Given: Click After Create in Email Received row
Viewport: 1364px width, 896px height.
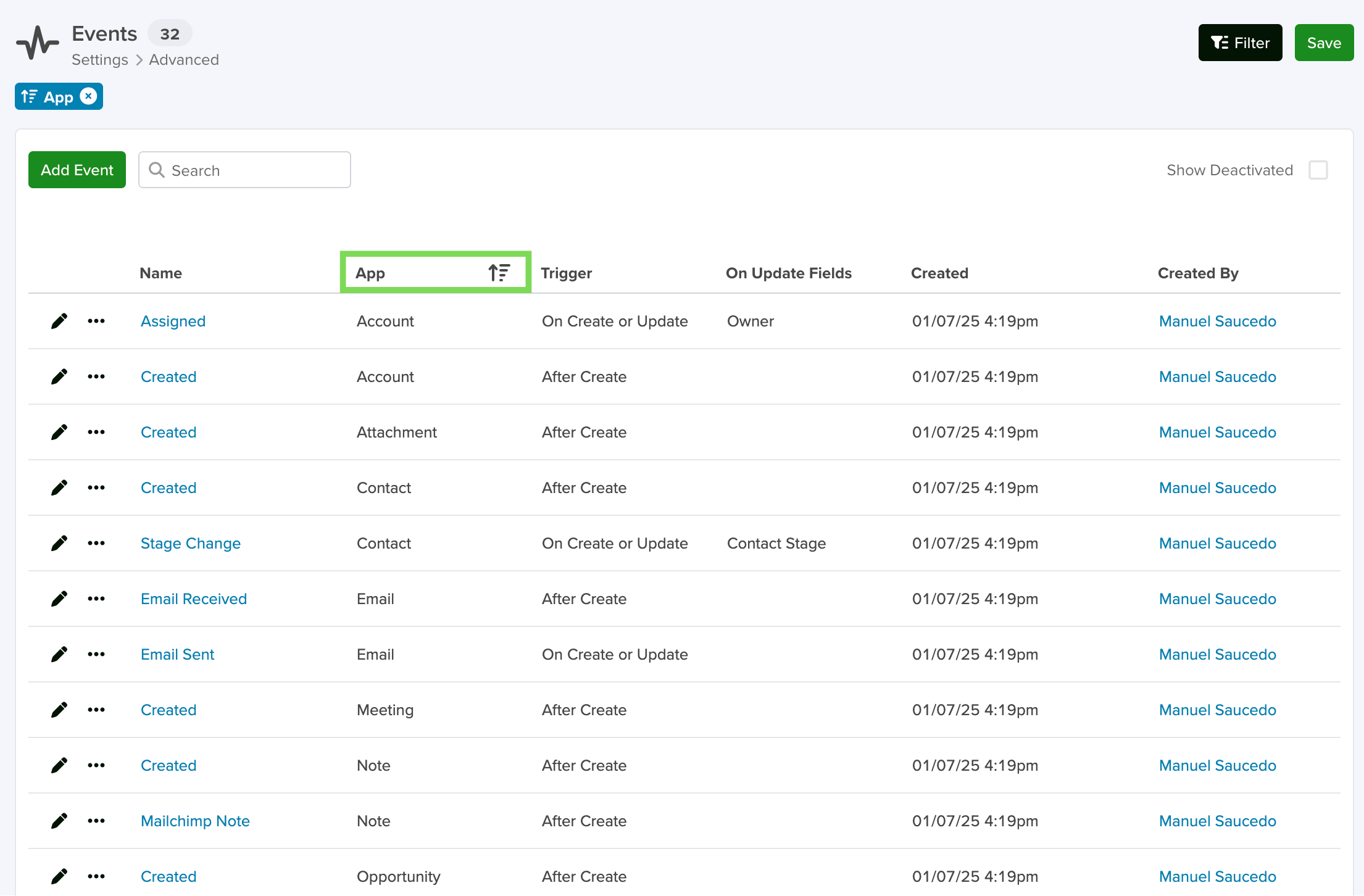Looking at the screenshot, I should tap(584, 599).
